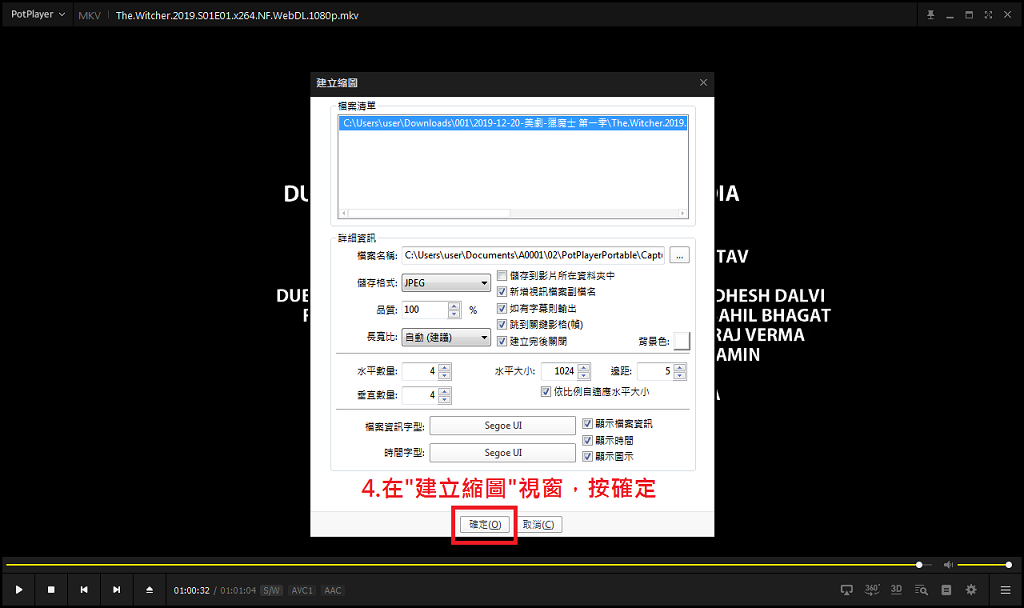Select the Witcher file in 檔案清單
The height and width of the screenshot is (608, 1024).
[513, 123]
